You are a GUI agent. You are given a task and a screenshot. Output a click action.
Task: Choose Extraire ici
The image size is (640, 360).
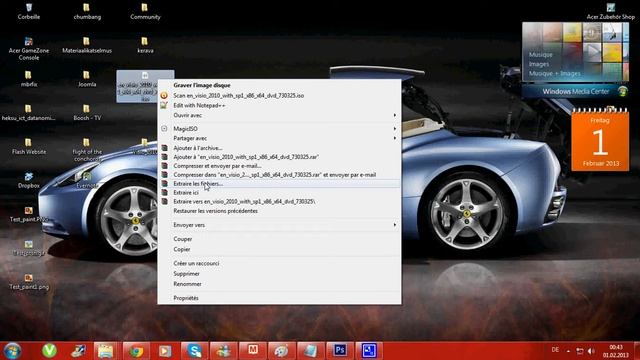click(x=279, y=193)
